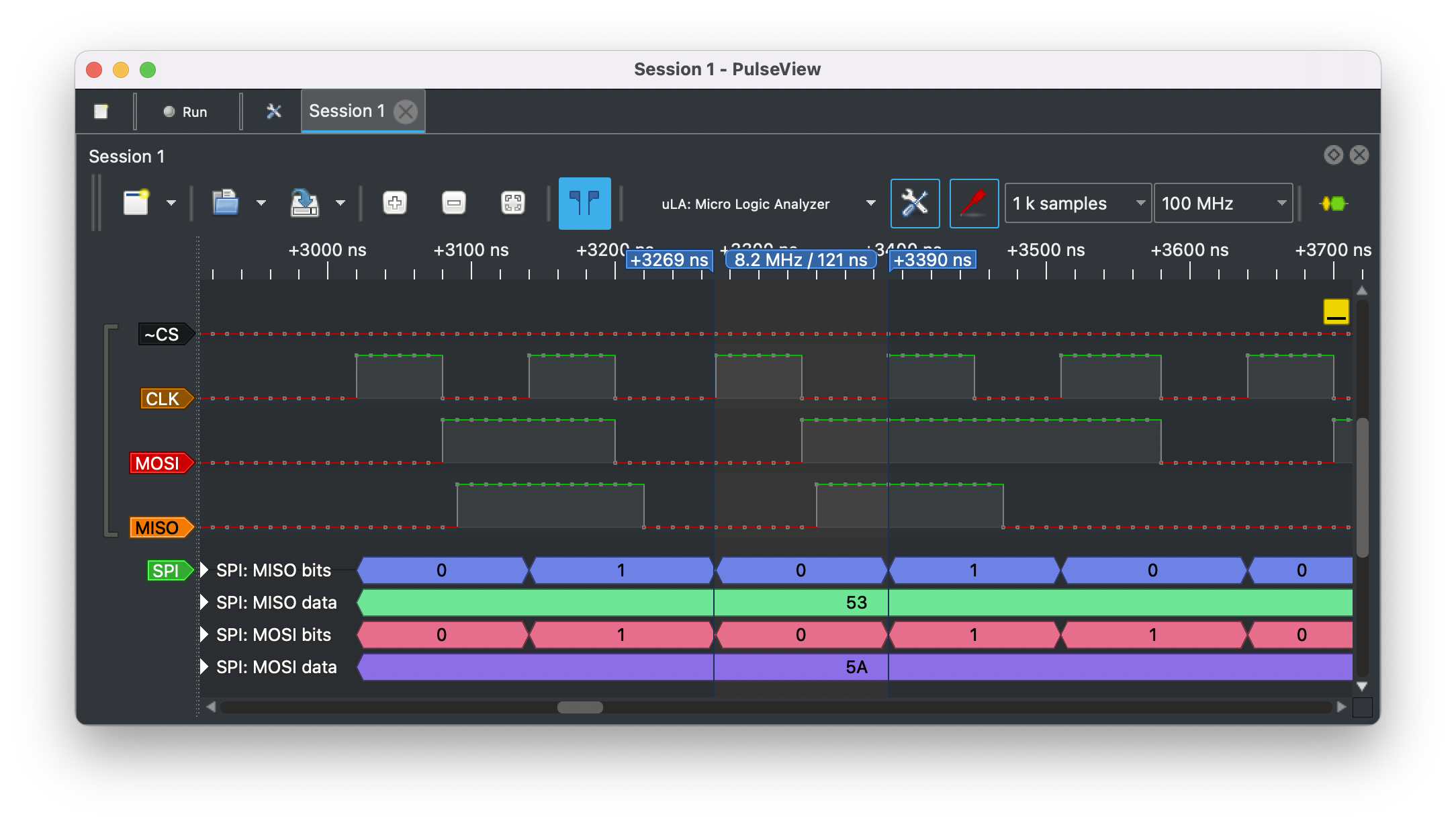Click the zoom-to-fit icon
Screen dimensions: 1456x825
(x=513, y=203)
